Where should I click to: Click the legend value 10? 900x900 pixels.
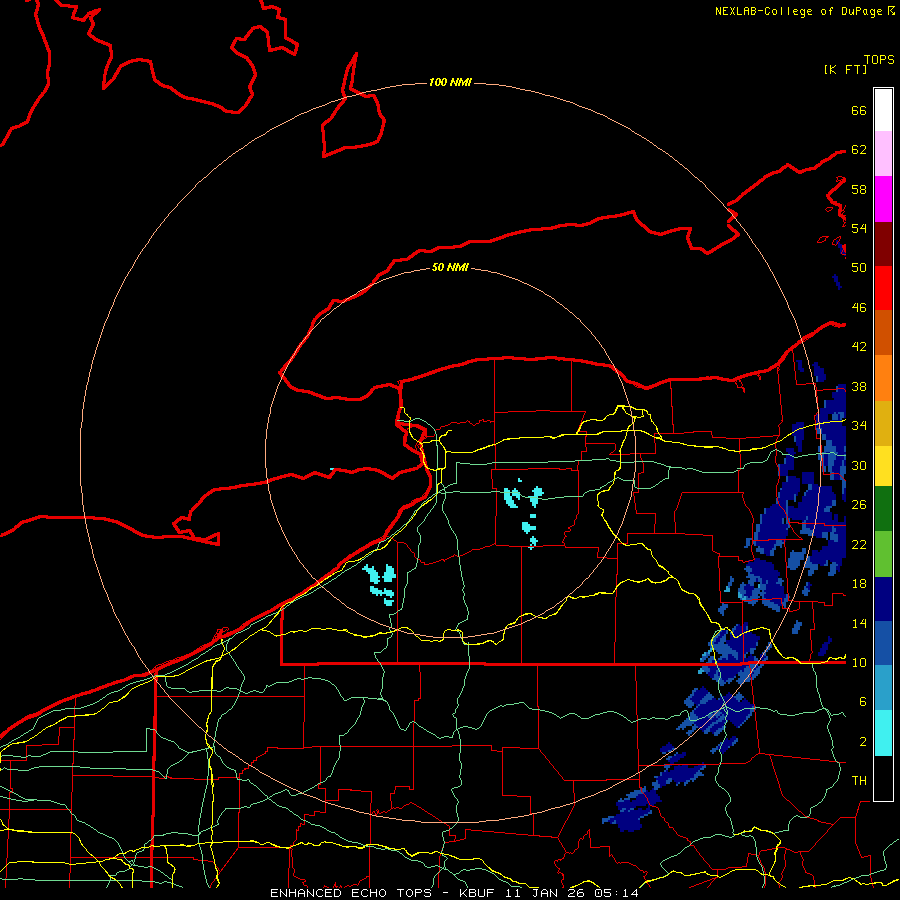click(x=859, y=662)
